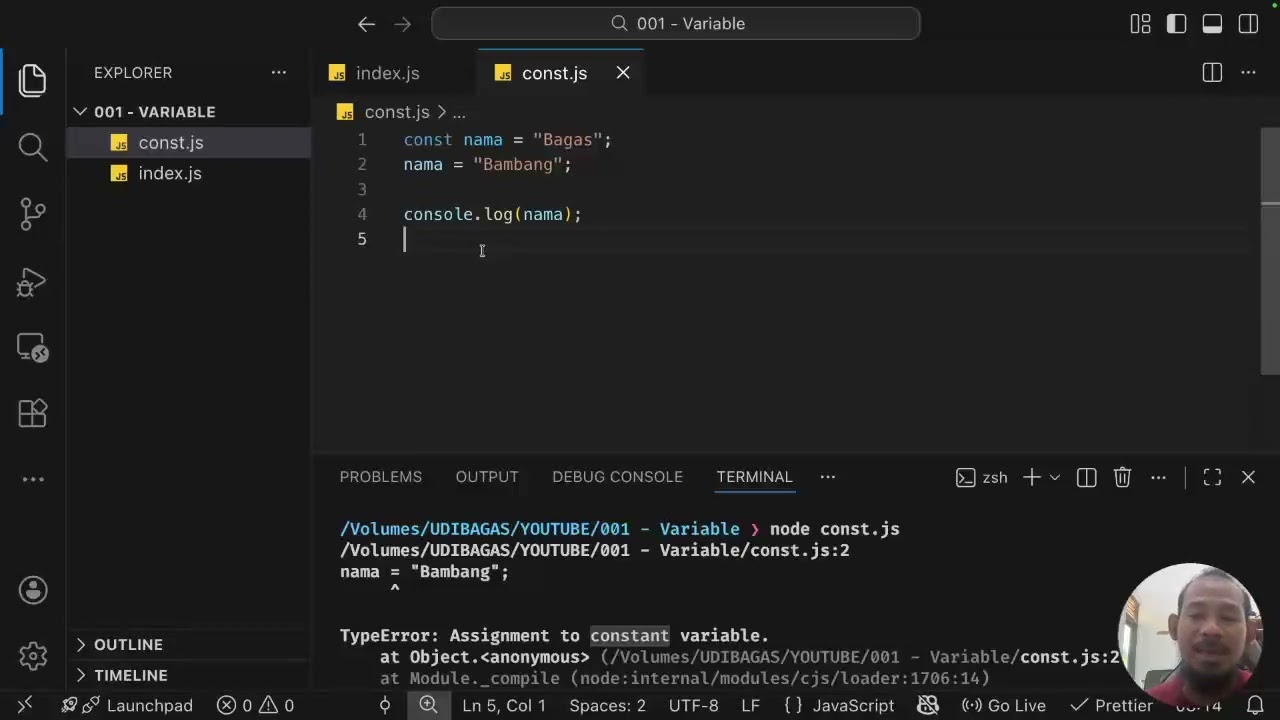Go forward using the right arrow
This screenshot has width=1280, height=720.
tap(402, 24)
